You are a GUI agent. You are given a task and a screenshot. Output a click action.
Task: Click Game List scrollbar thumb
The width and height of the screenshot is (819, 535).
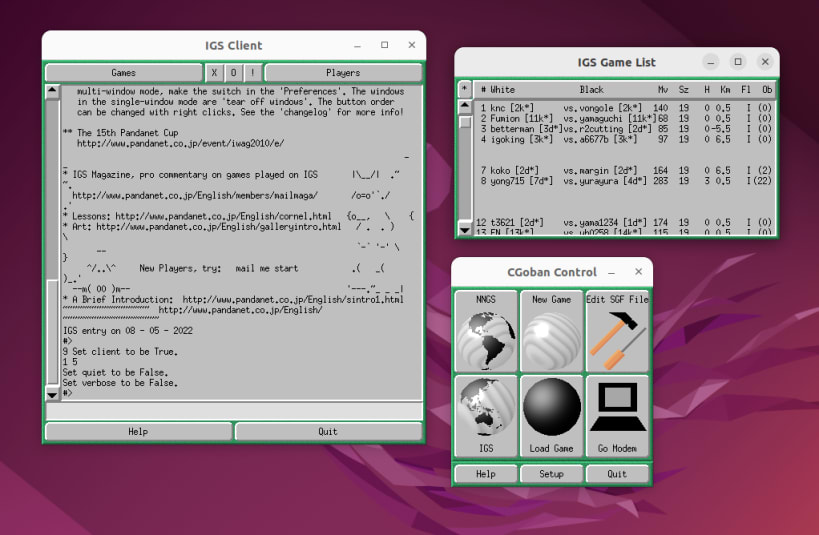pos(465,122)
